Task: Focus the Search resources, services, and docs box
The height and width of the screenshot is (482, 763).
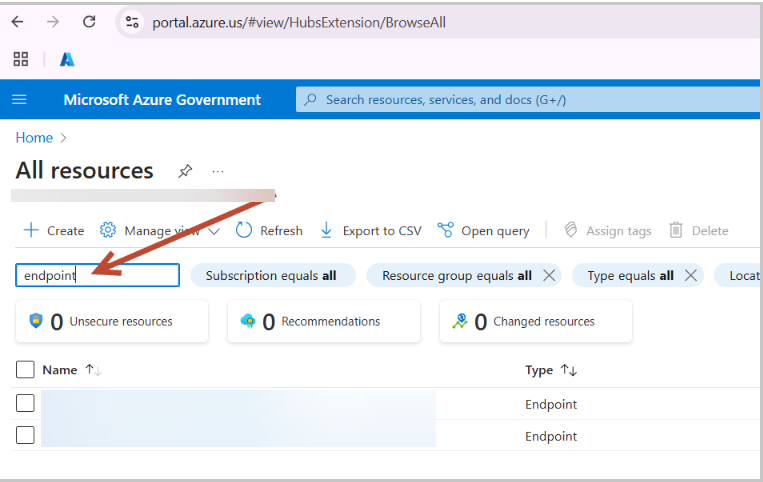Action: [x=527, y=100]
